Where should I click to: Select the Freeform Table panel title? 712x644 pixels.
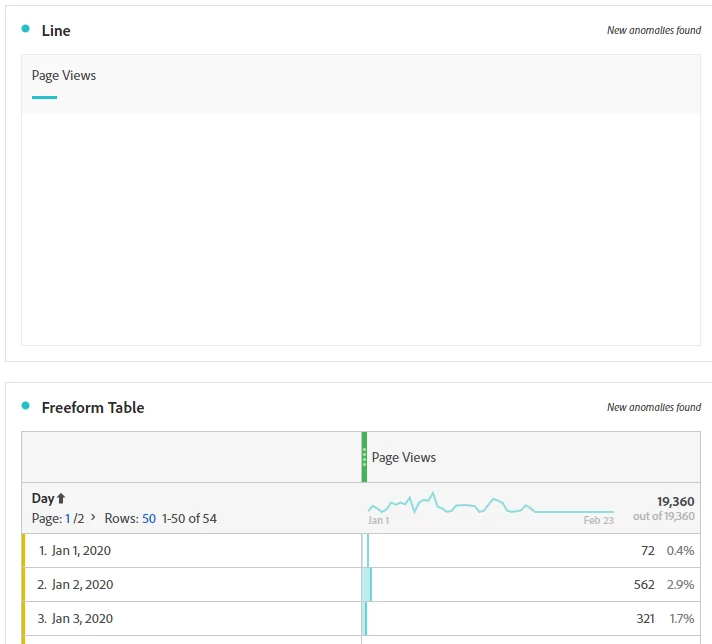pyautogui.click(x=93, y=407)
